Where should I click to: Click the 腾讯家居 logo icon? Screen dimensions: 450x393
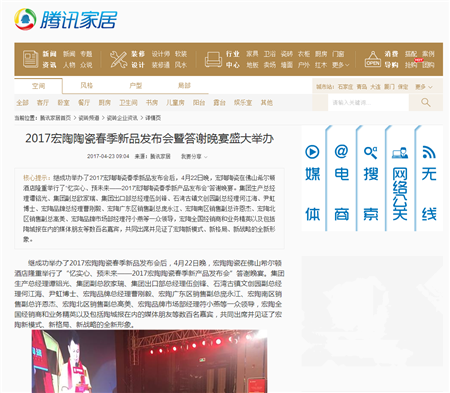[25, 19]
